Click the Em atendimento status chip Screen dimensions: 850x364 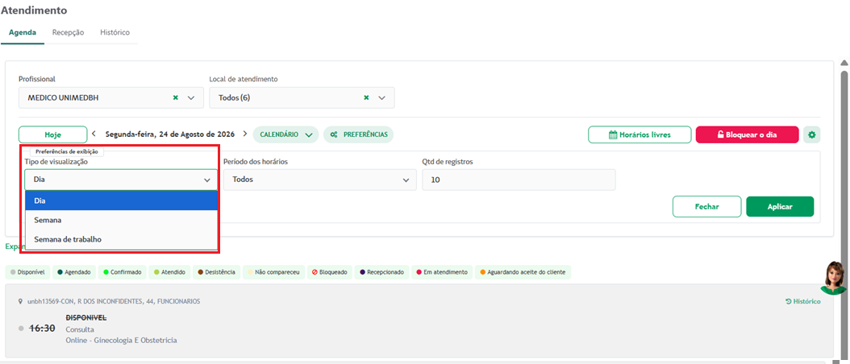click(x=442, y=272)
